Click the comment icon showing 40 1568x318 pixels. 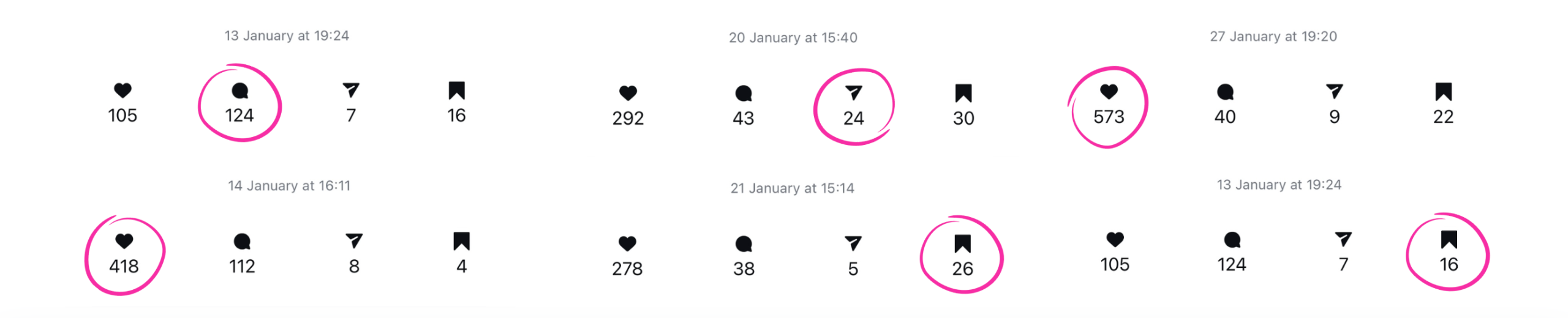(1225, 92)
